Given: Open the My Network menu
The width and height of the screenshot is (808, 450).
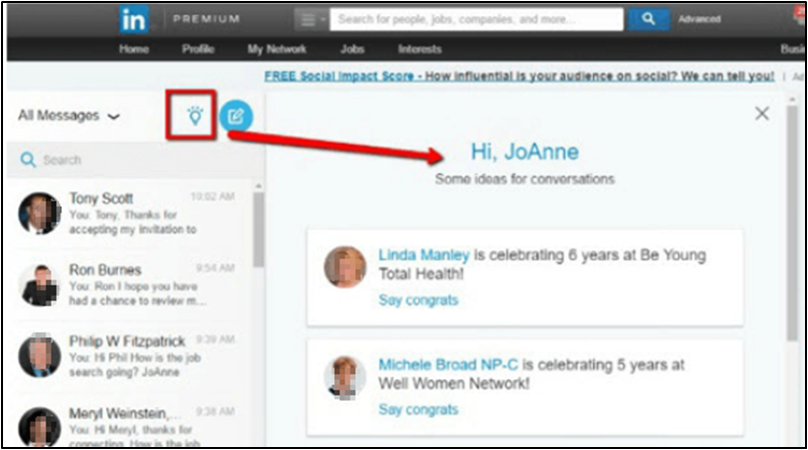Looking at the screenshot, I should tap(277, 49).
